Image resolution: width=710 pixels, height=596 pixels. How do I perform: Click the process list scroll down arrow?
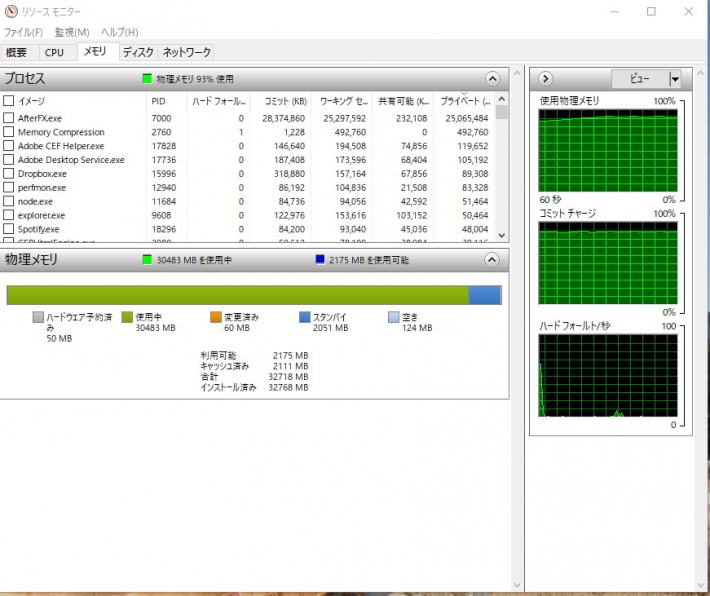pyautogui.click(x=502, y=235)
